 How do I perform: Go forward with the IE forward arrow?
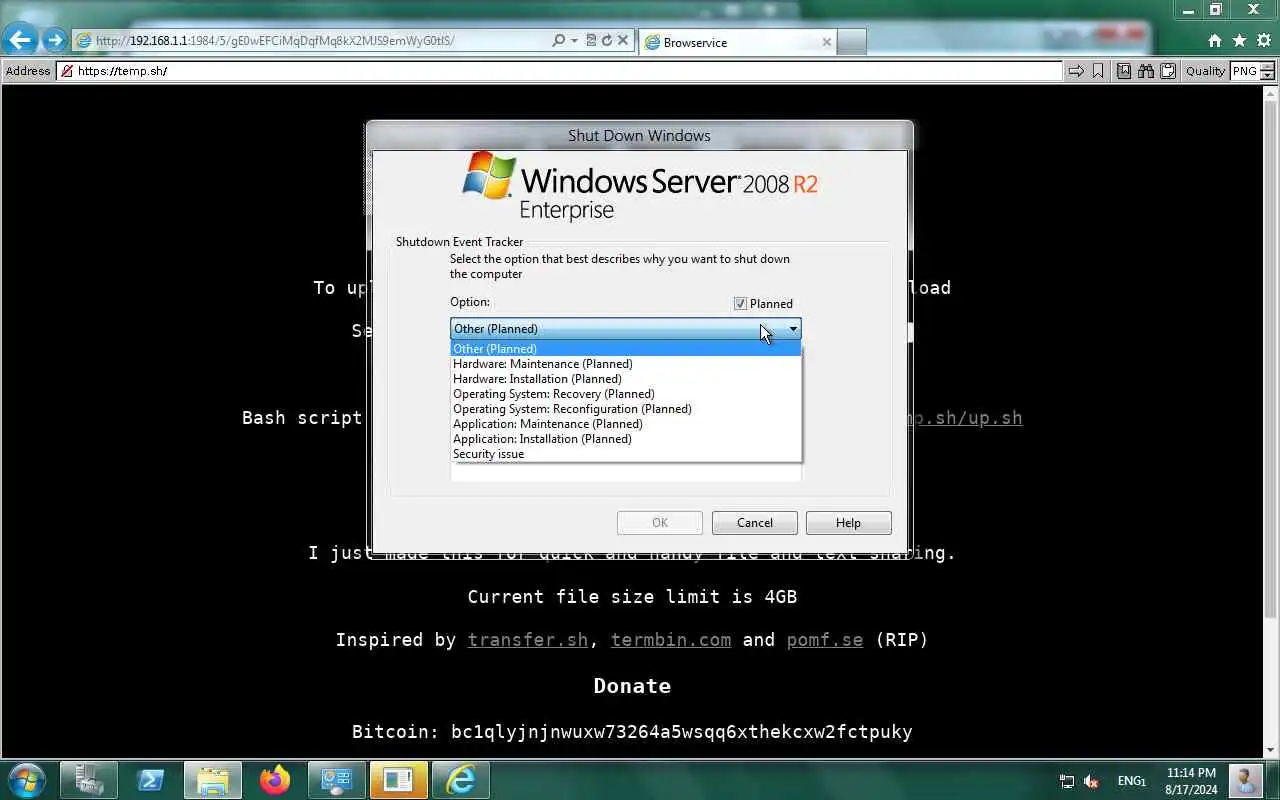coord(54,41)
